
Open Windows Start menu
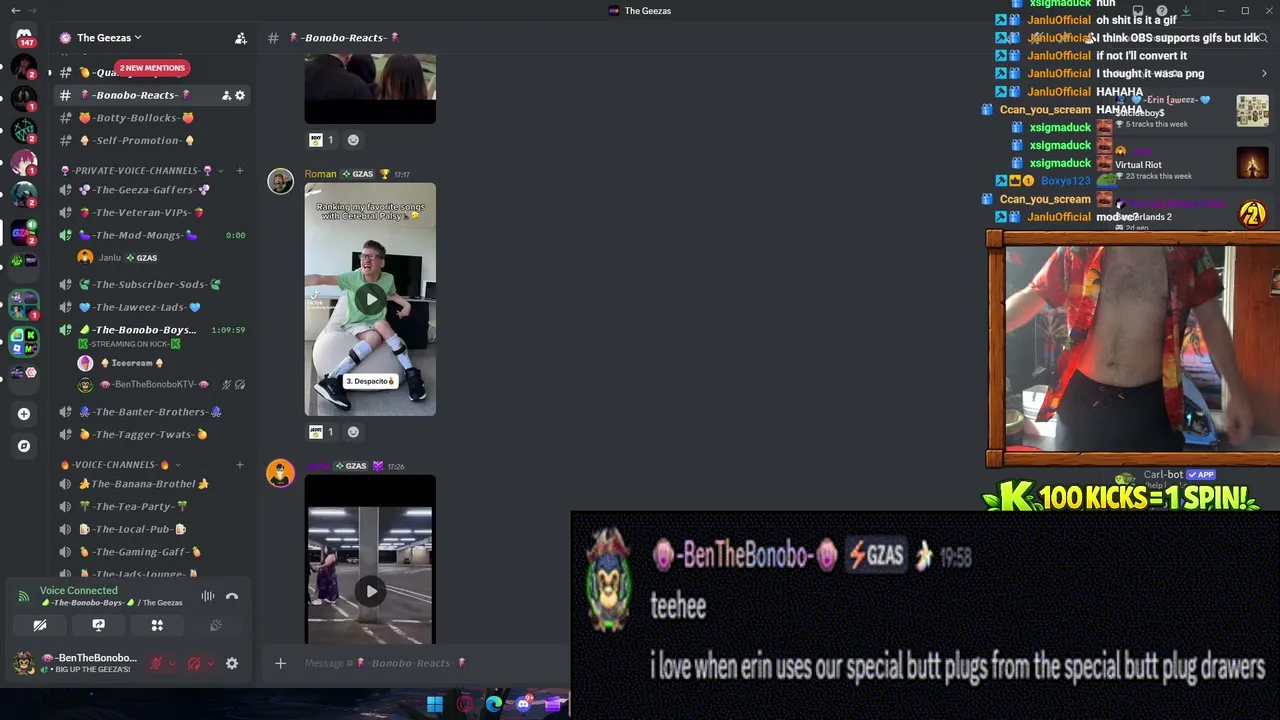(435, 704)
